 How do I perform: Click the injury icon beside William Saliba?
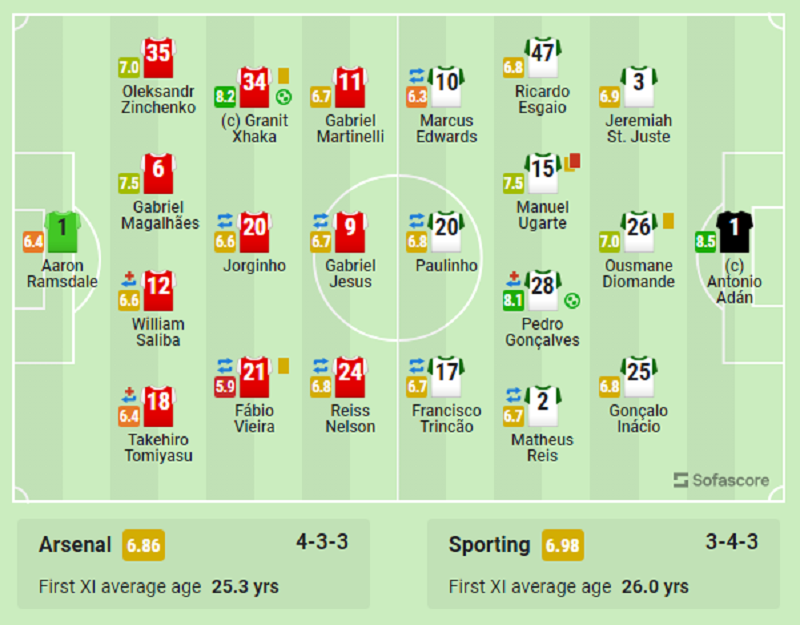click(128, 278)
